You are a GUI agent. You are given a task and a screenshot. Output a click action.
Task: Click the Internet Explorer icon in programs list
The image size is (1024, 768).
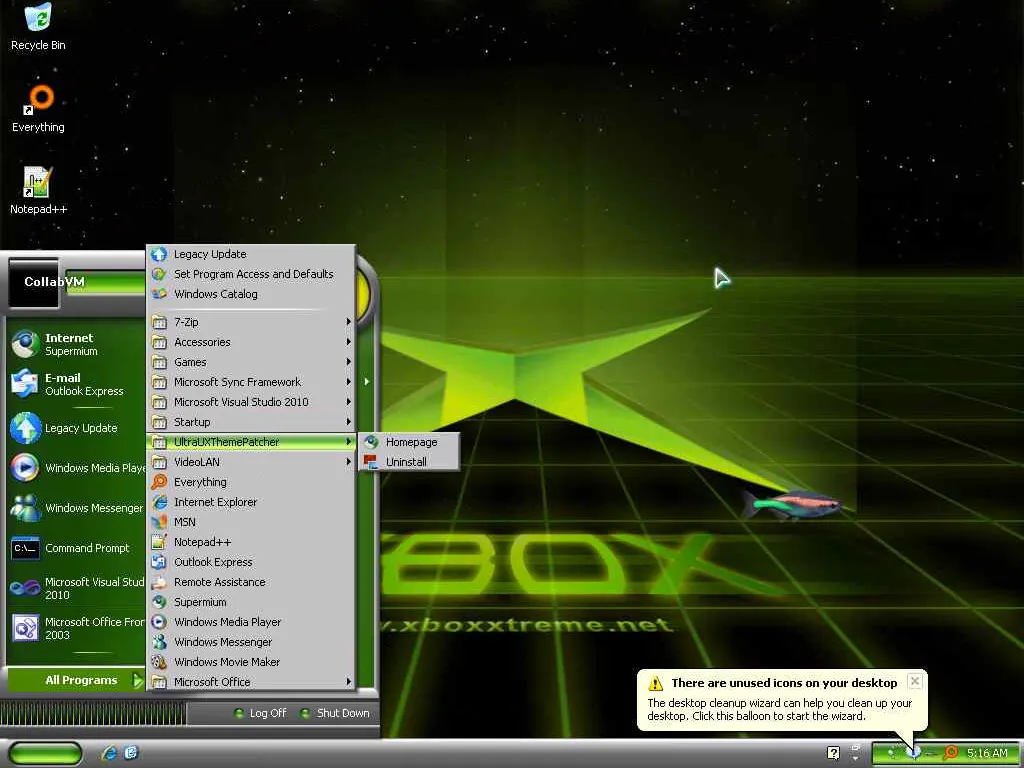[159, 502]
